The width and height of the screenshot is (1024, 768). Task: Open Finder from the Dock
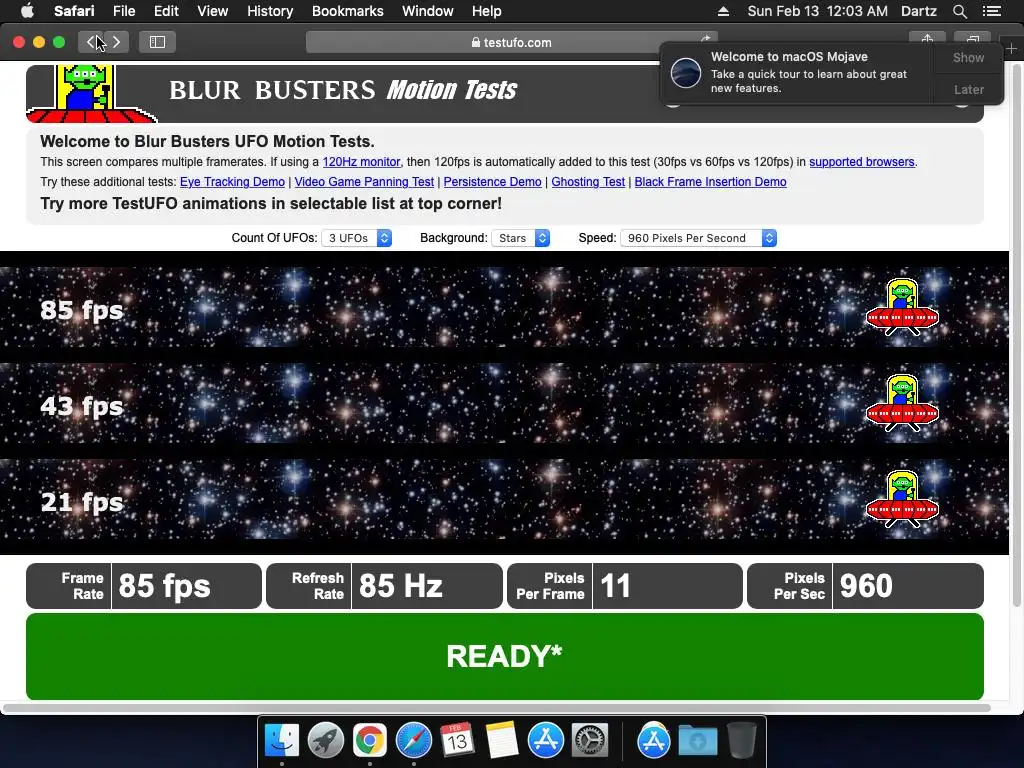281,741
